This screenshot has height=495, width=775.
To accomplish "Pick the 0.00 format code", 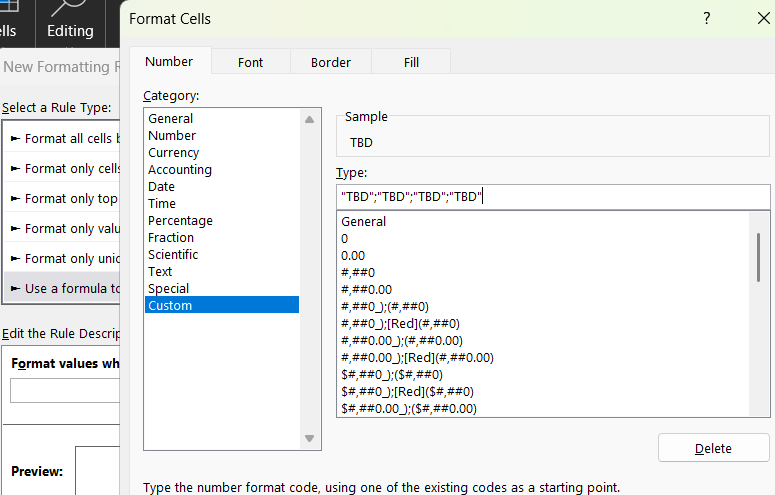I will 354,255.
